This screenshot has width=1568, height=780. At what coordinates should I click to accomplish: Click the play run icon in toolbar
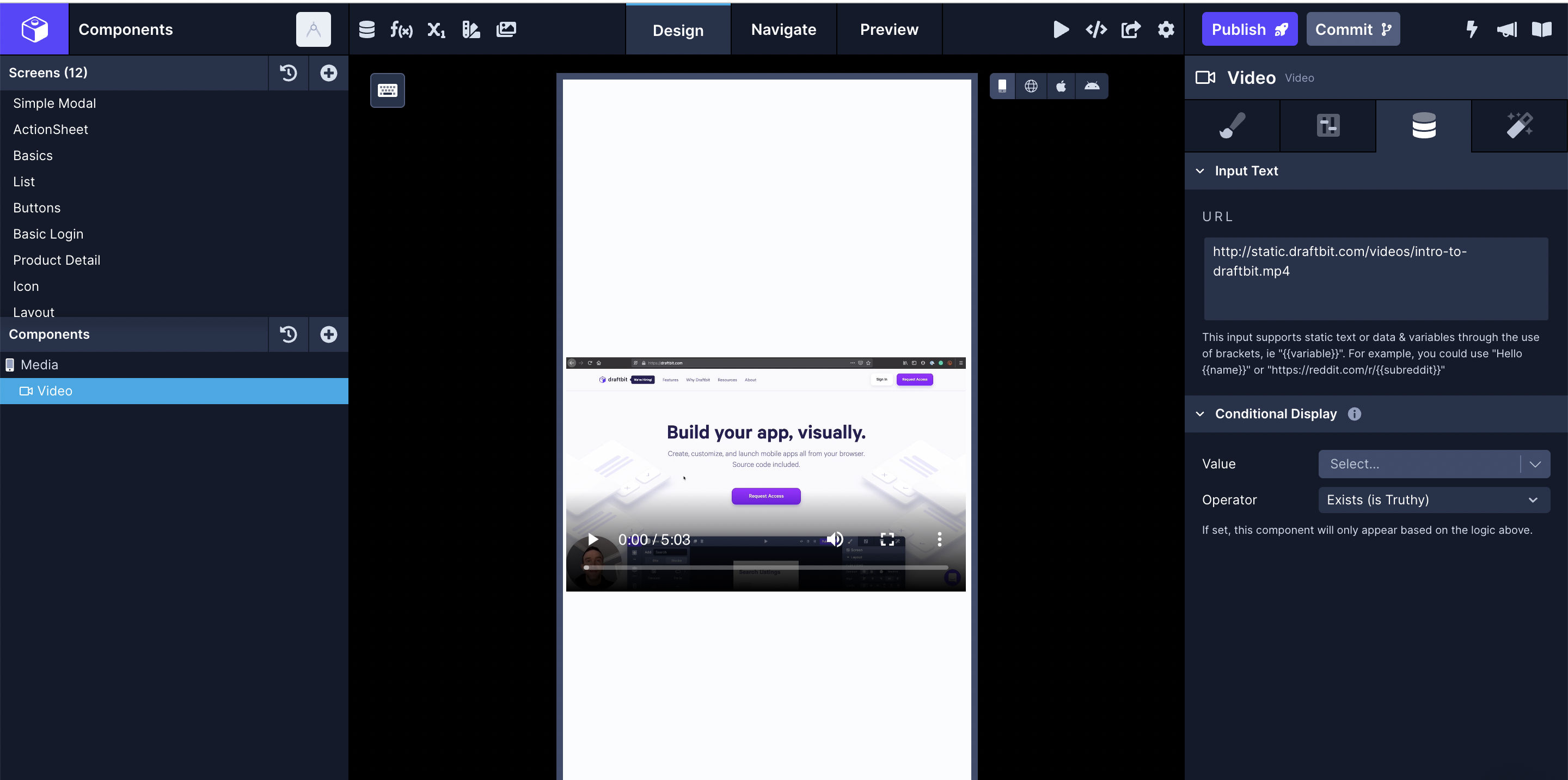[x=1061, y=29]
